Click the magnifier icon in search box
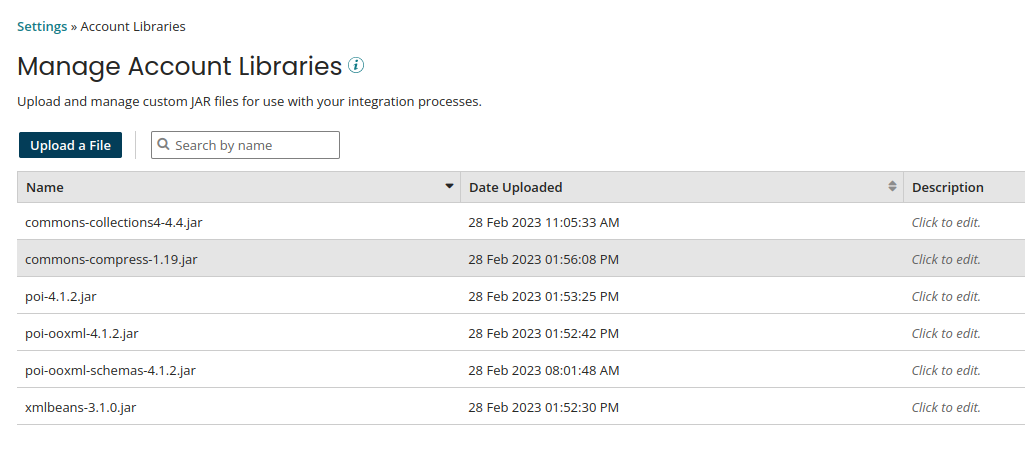This screenshot has width=1025, height=465. click(x=164, y=145)
